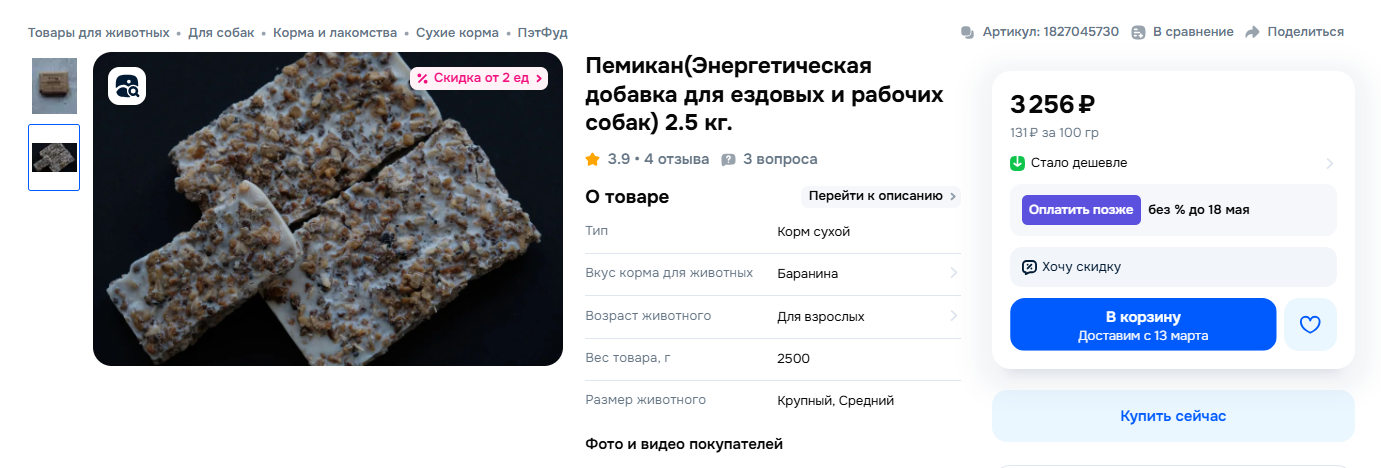The width and height of the screenshot is (1381, 468).
Task: Click the comparison icon near В сравнение
Action: click(1138, 32)
